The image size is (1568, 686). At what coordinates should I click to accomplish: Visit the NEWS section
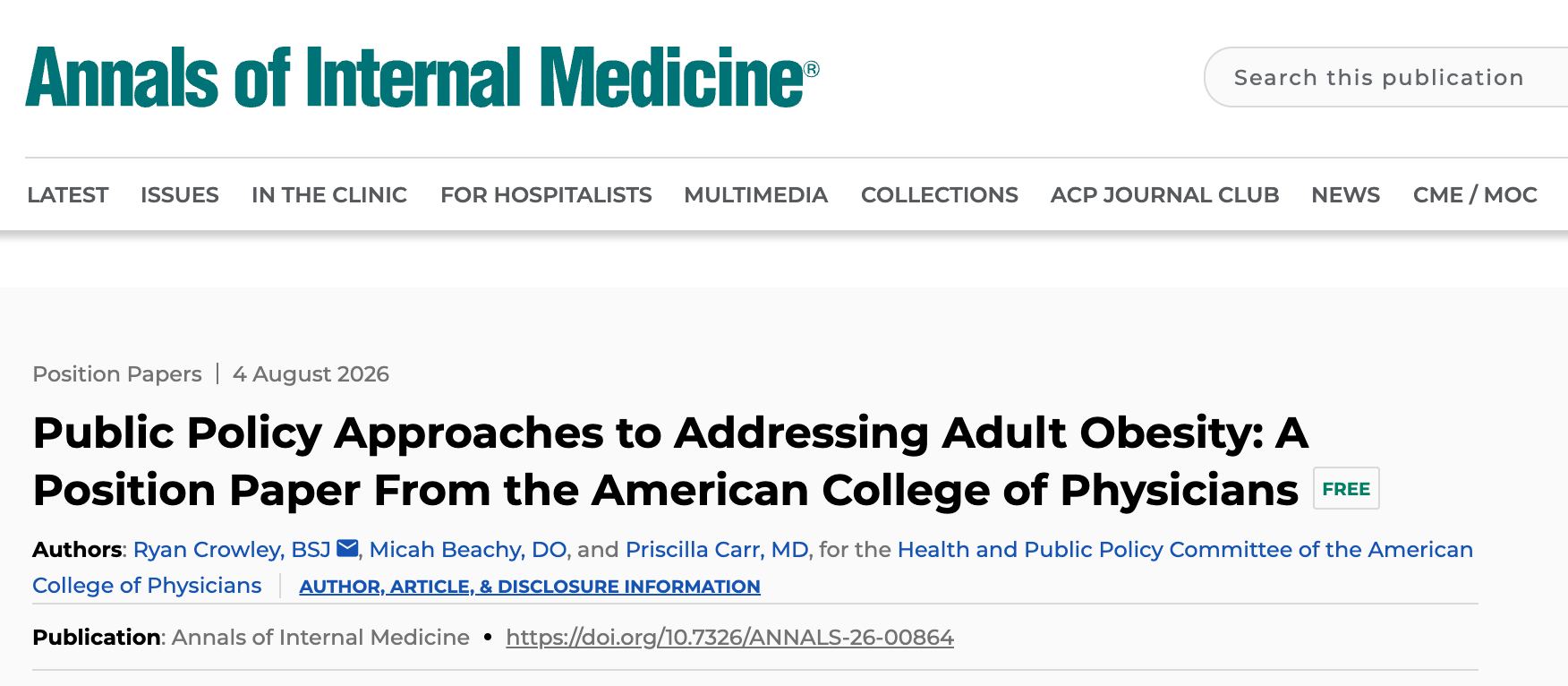coord(1346,194)
